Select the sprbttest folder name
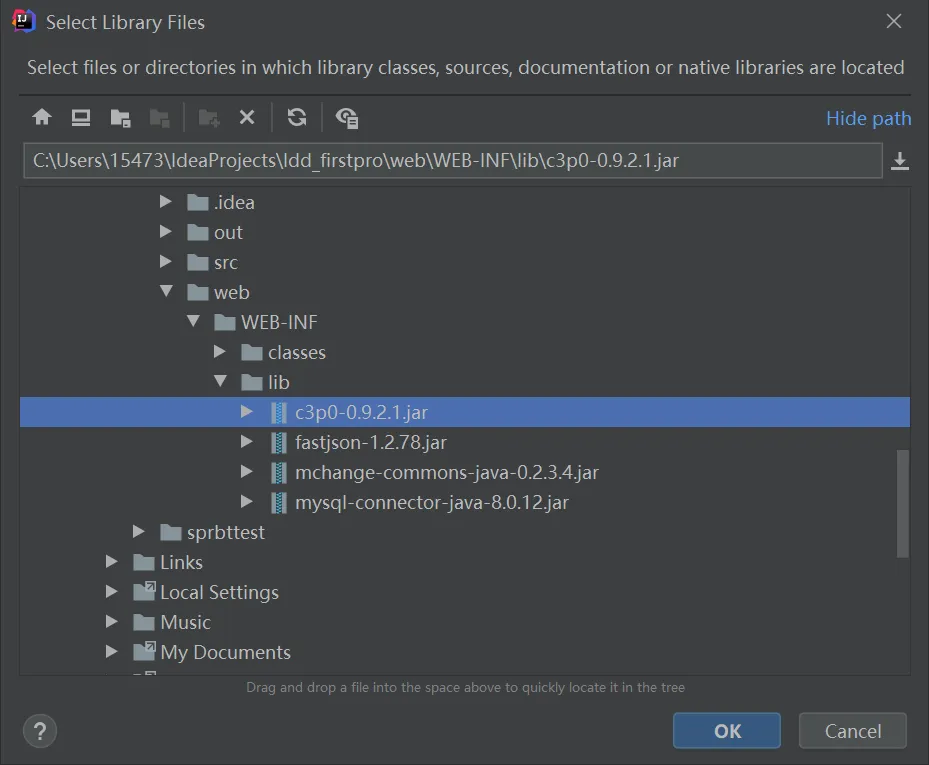Viewport: 929px width, 765px height. (x=226, y=533)
